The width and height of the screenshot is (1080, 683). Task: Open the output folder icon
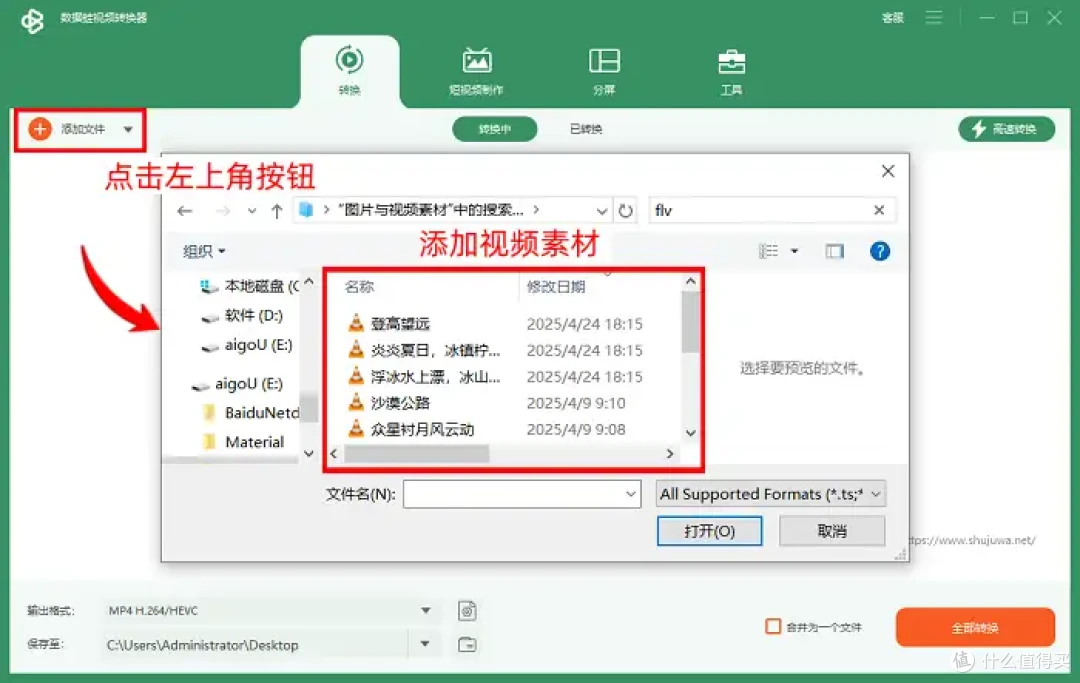[467, 644]
